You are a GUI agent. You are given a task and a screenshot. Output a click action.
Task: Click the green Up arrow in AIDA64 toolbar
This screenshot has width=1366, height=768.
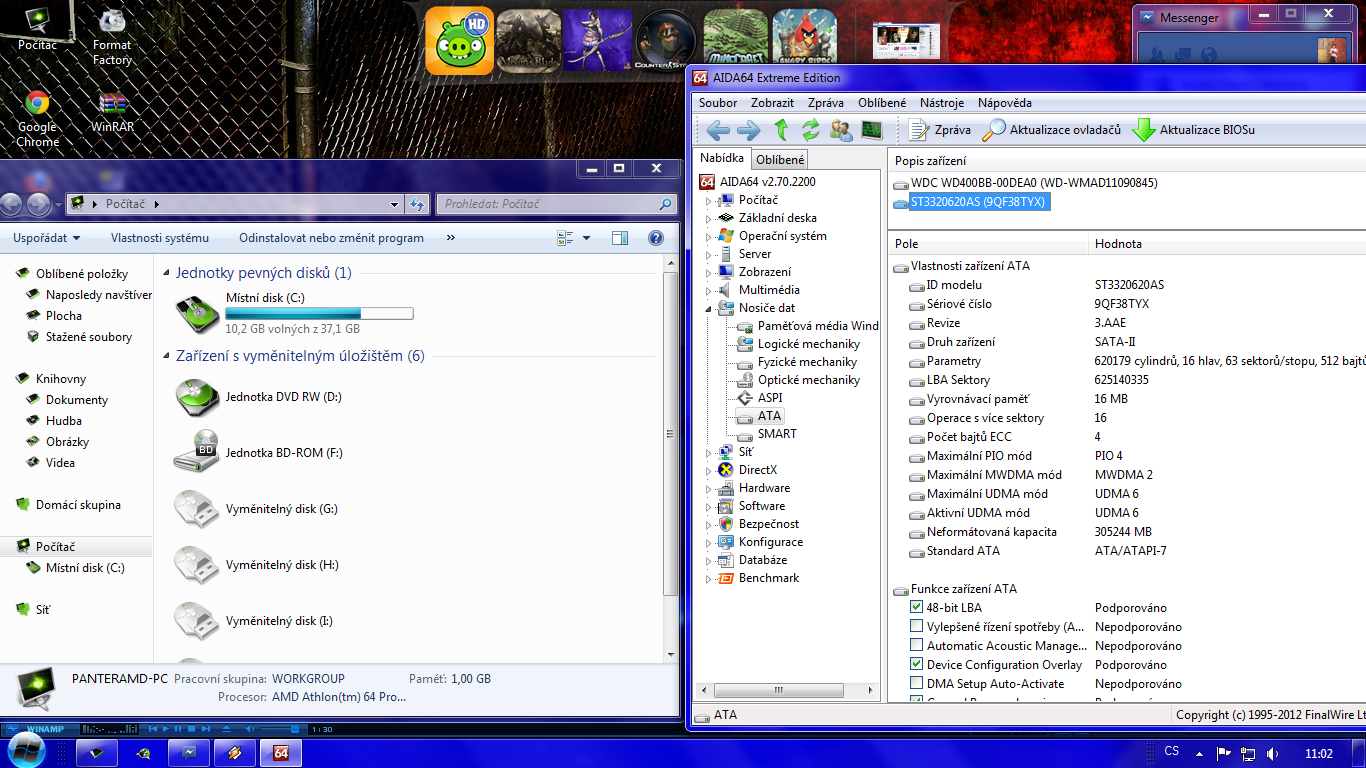[x=781, y=130]
